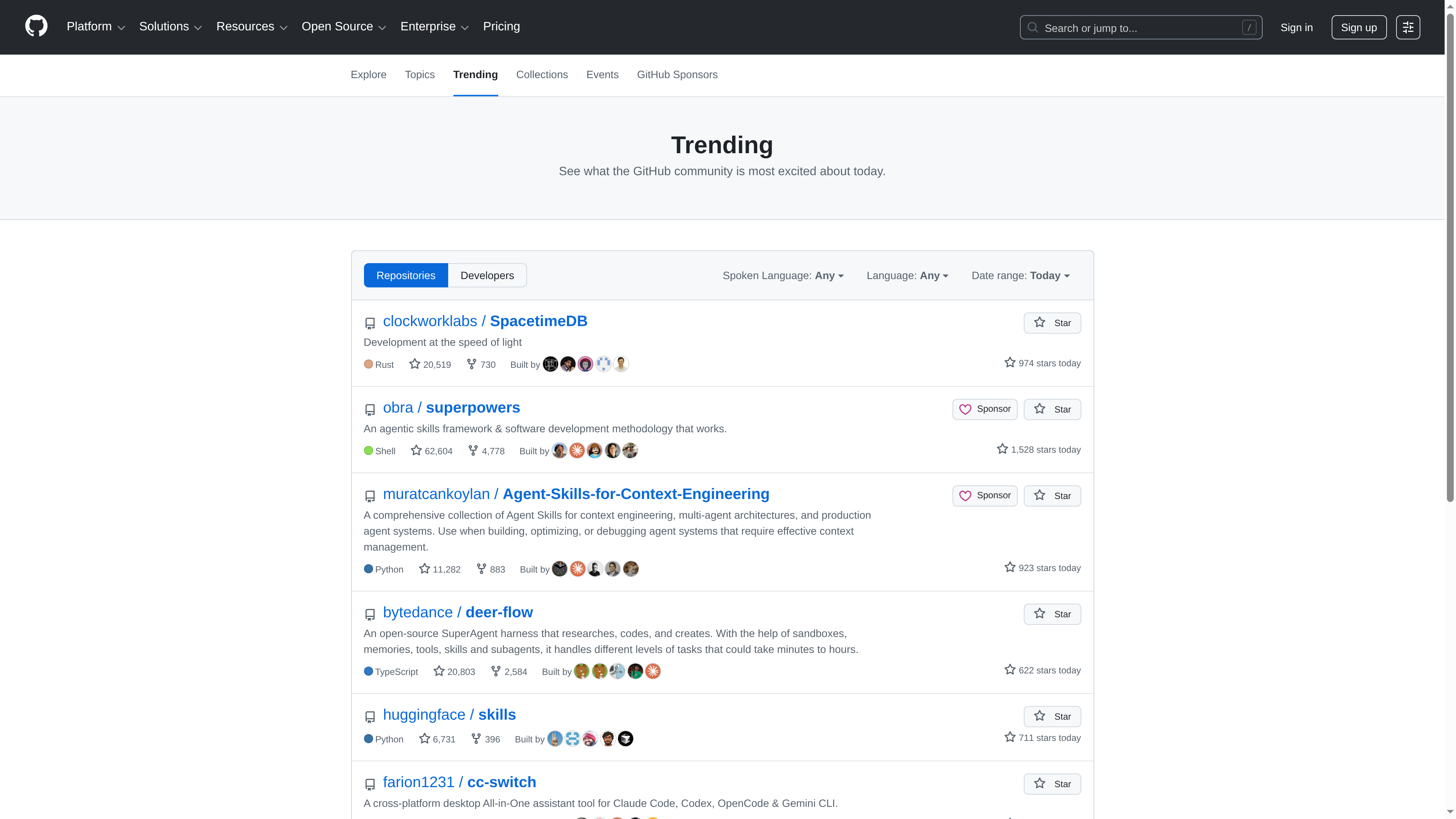This screenshot has height=819, width=1456.
Task: Click the GitHub logo icon
Action: point(36,25)
